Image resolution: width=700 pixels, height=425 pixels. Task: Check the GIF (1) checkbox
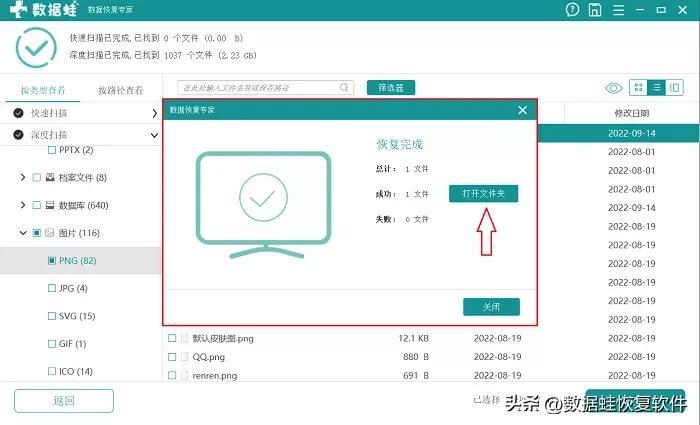tap(52, 343)
